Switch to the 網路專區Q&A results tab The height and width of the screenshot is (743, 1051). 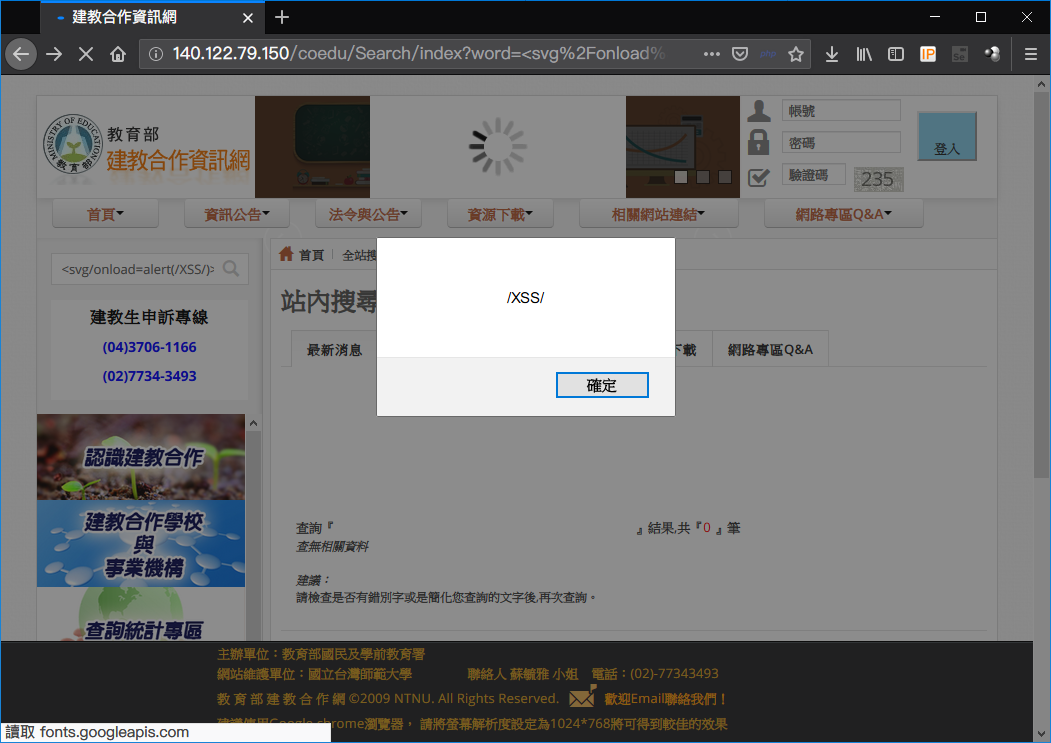tap(770, 349)
